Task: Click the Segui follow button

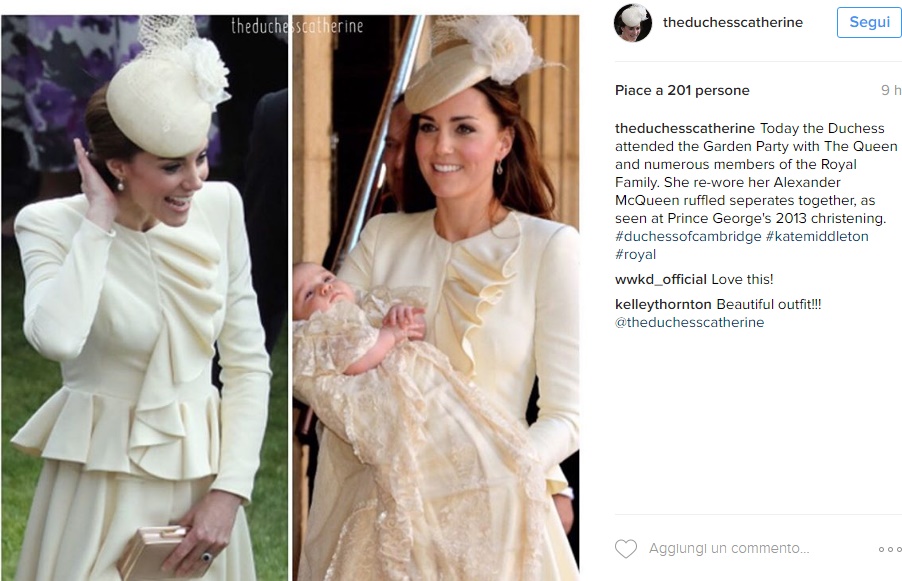Action: coord(869,22)
